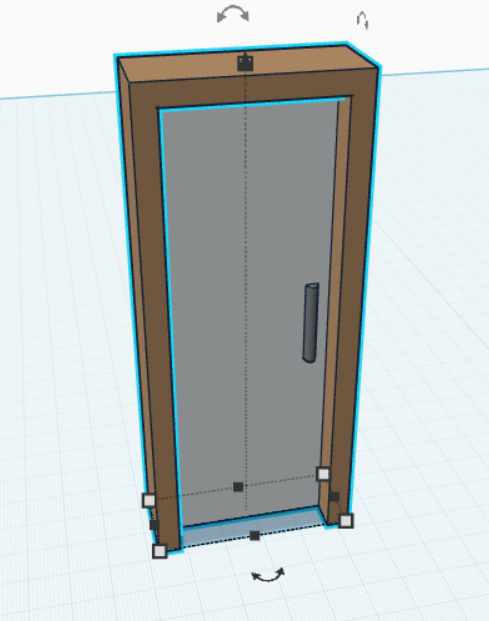489x621 pixels.
Task: Click the black midpoint handle on right bottom edge
Action: pos(334,496)
